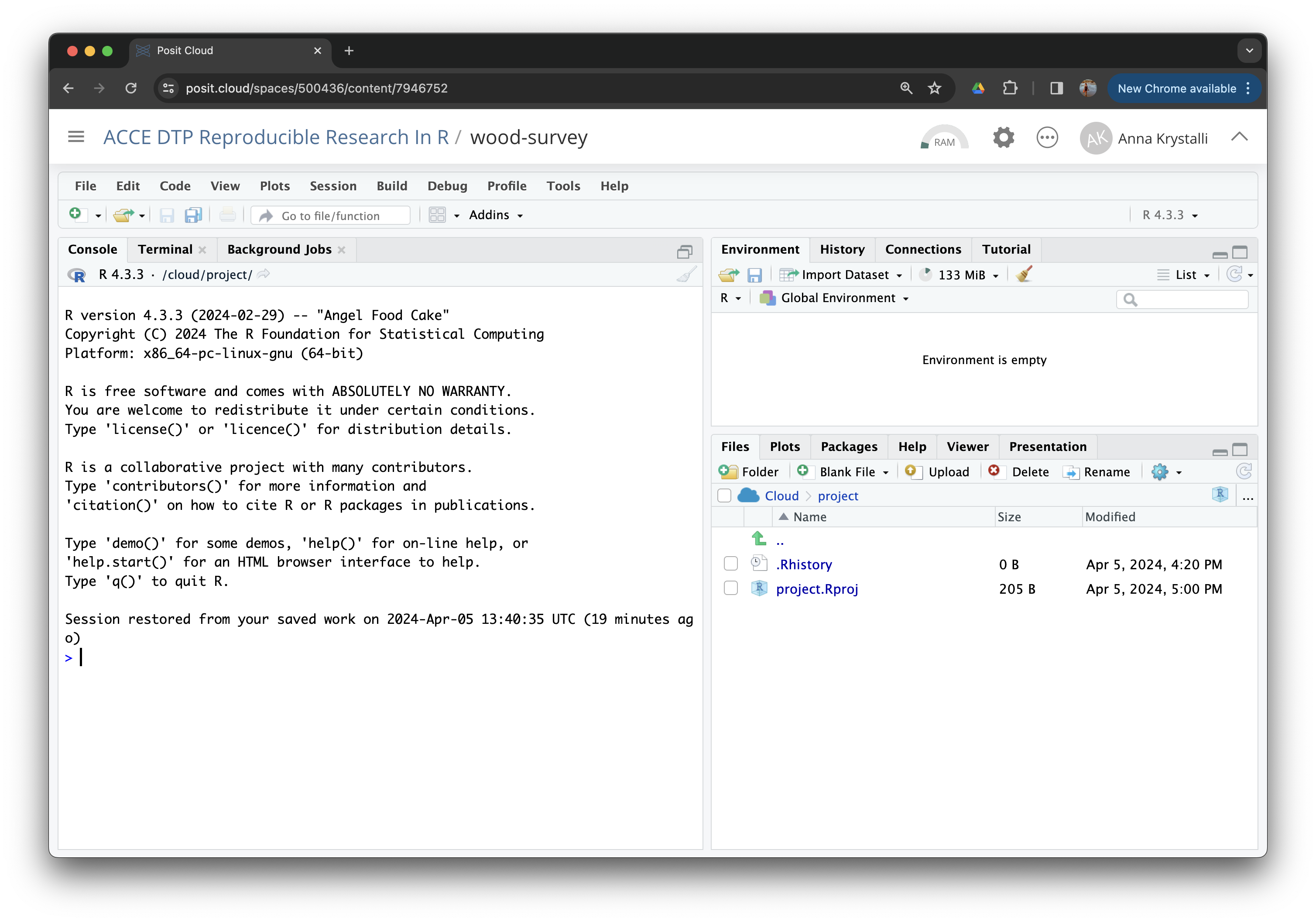
Task: Click the New Folder button
Action: (x=749, y=471)
